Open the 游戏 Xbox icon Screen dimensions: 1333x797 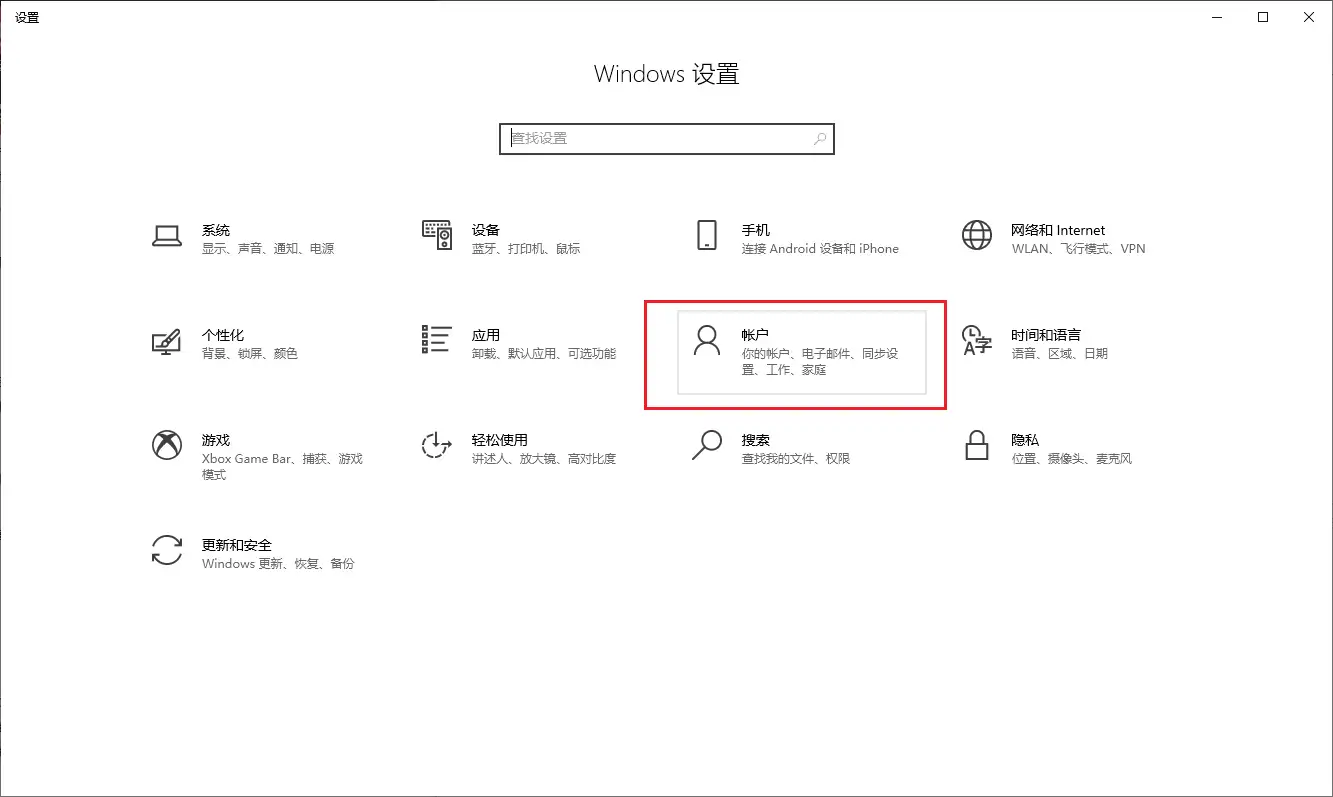(x=166, y=445)
